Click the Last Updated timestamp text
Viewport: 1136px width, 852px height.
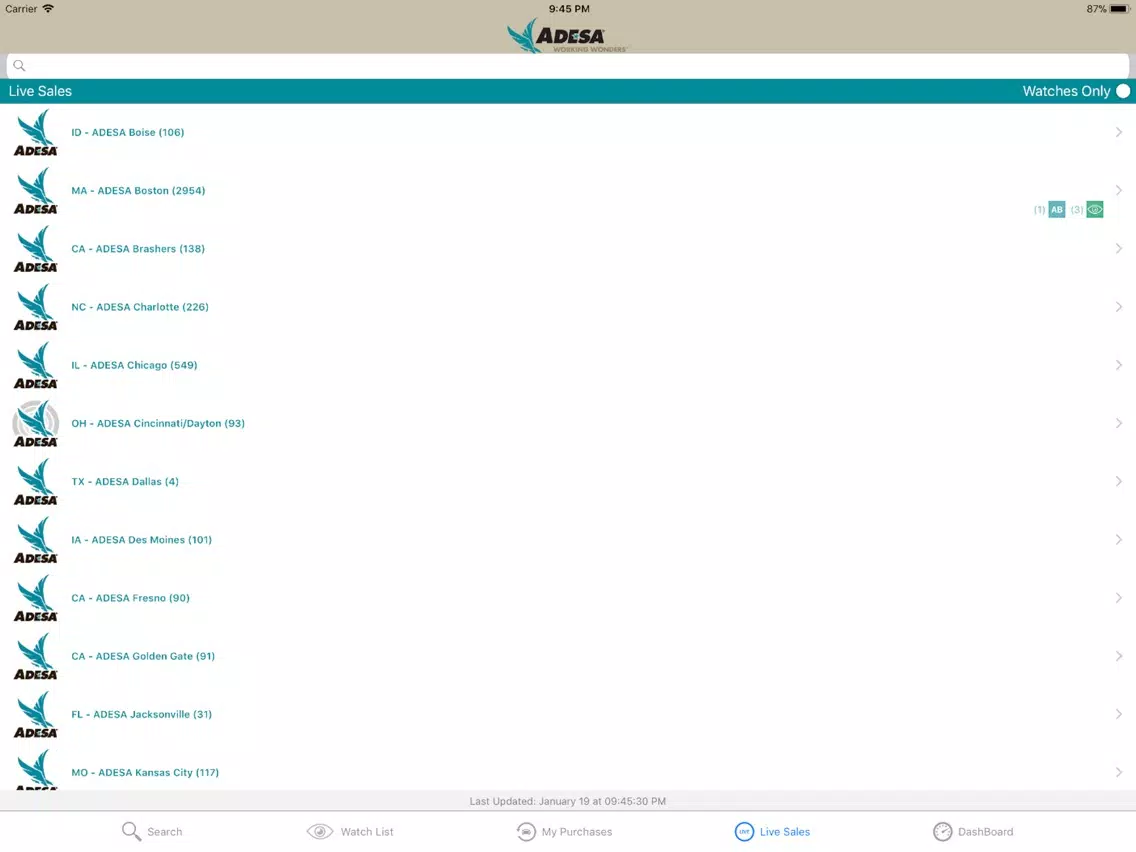pyautogui.click(x=567, y=801)
